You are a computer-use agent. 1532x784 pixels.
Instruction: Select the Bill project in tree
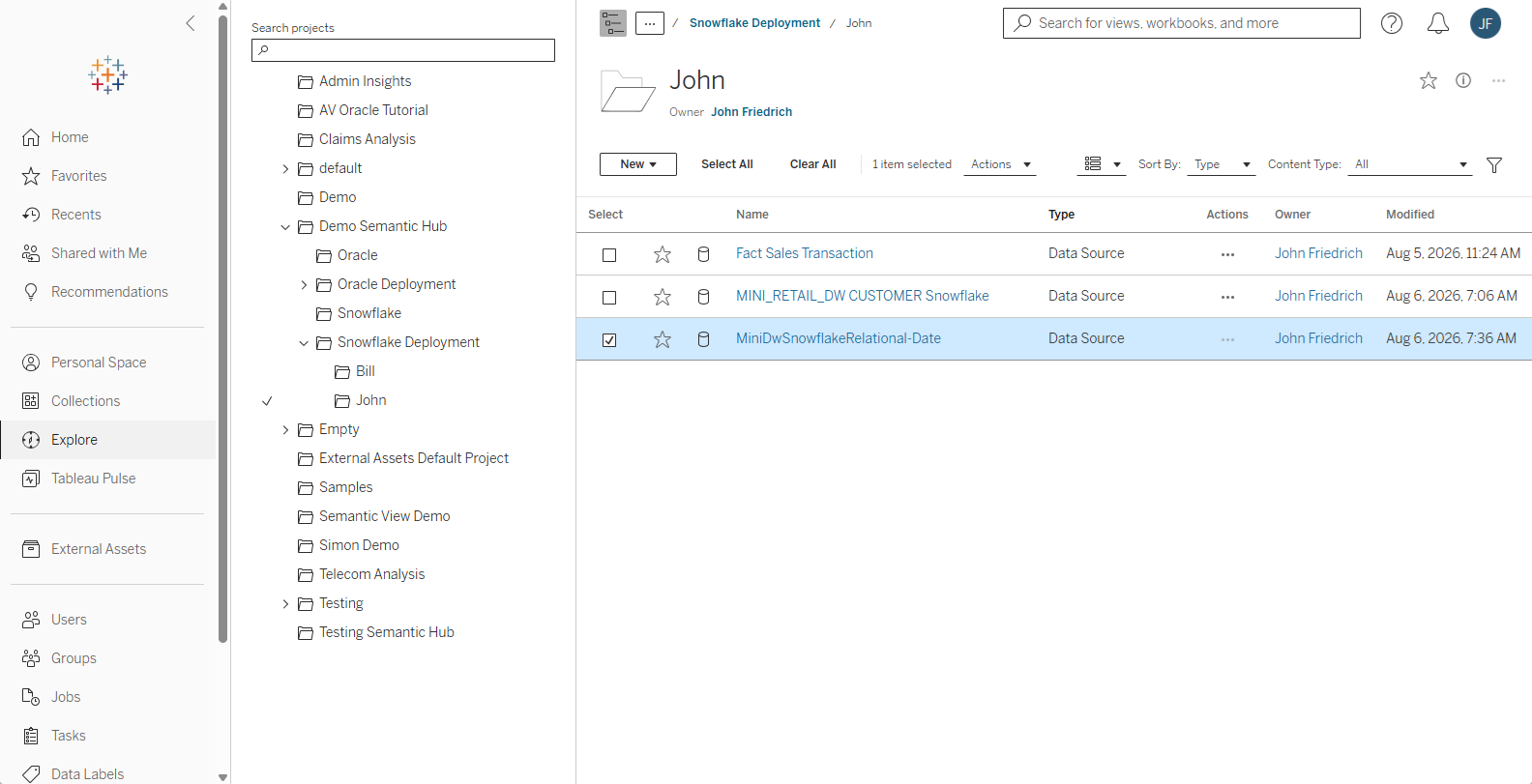(x=366, y=371)
